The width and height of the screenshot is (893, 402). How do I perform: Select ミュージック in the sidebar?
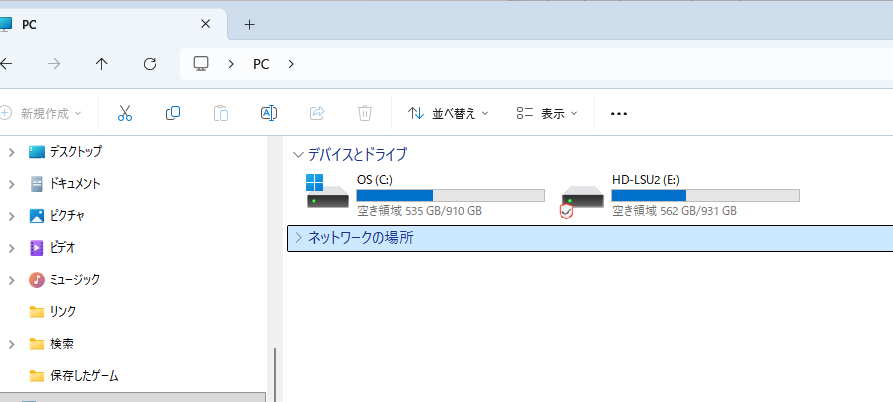coord(74,279)
